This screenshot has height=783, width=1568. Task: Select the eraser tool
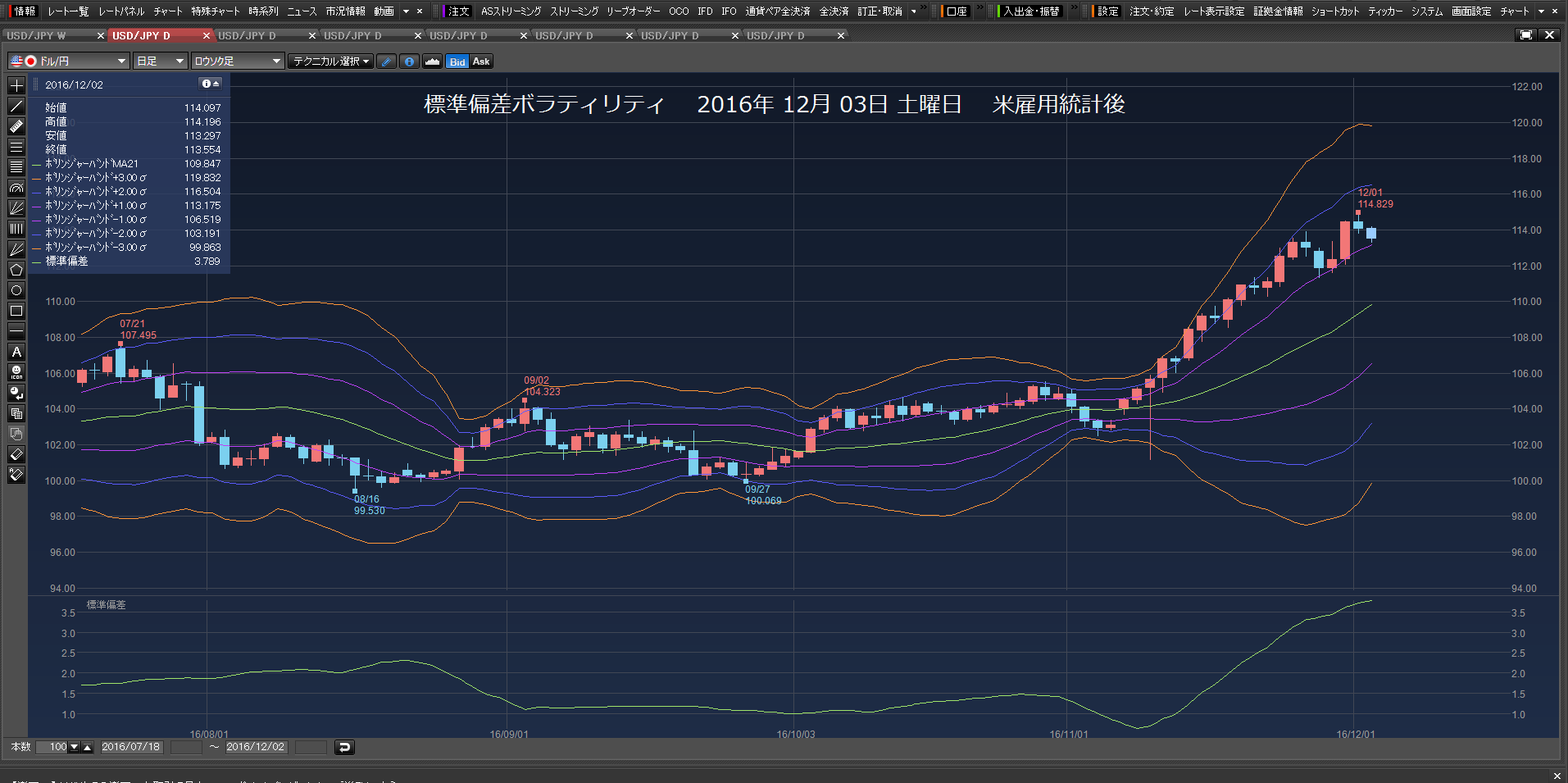(x=16, y=454)
